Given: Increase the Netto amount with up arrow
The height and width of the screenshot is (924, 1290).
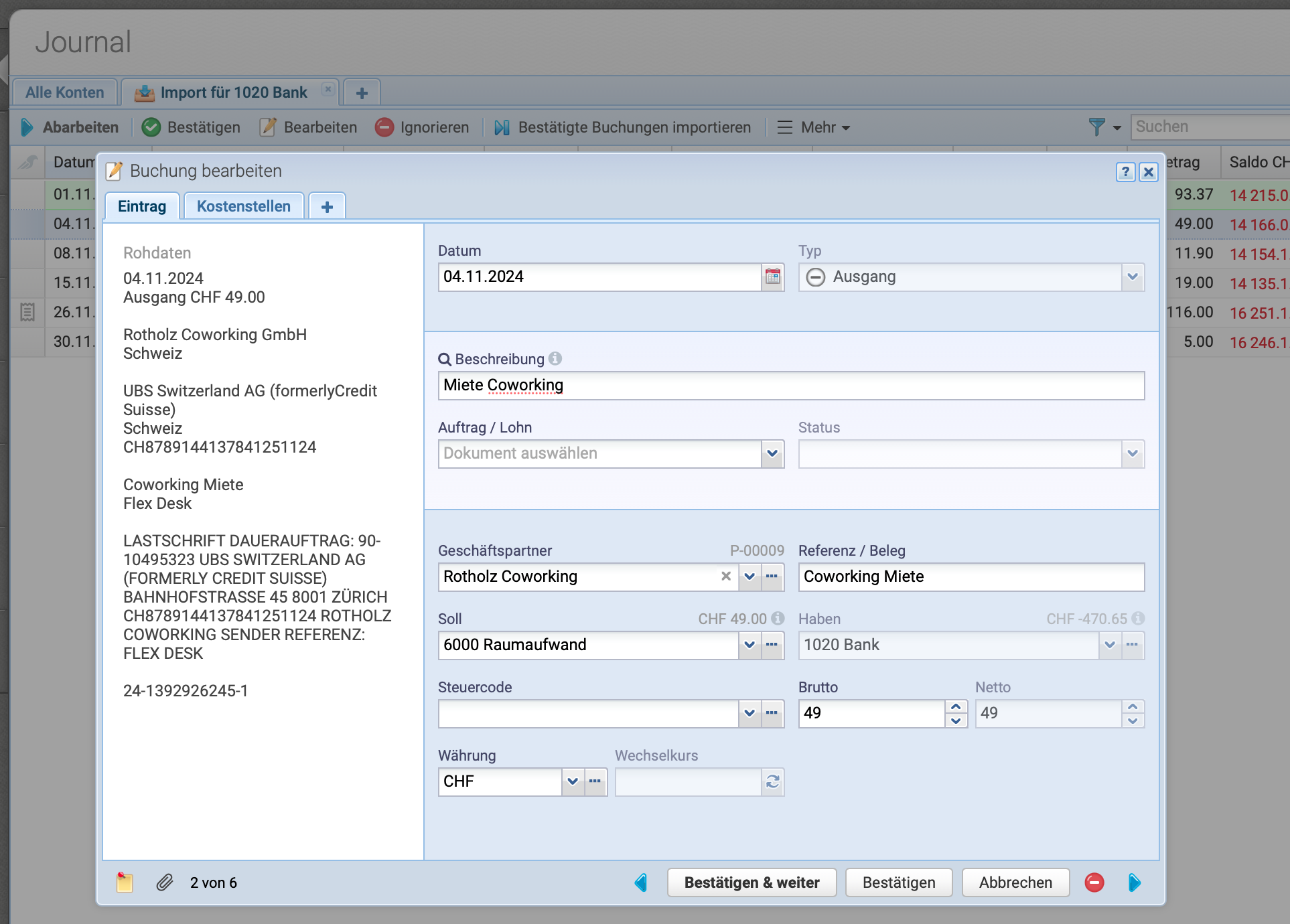Looking at the screenshot, I should point(1133,706).
